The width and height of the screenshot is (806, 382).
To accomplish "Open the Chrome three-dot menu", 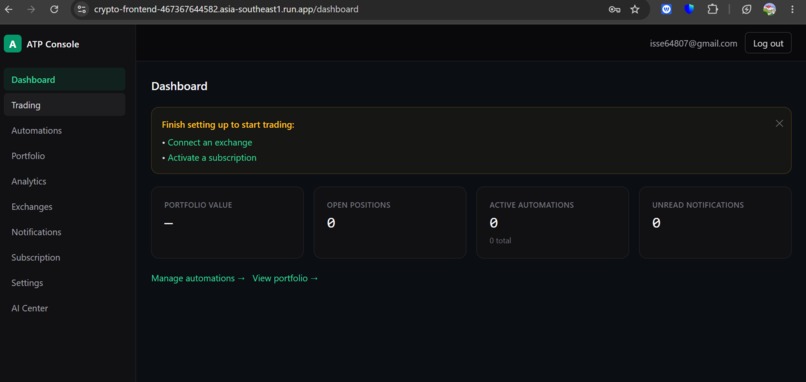I will (x=792, y=9).
